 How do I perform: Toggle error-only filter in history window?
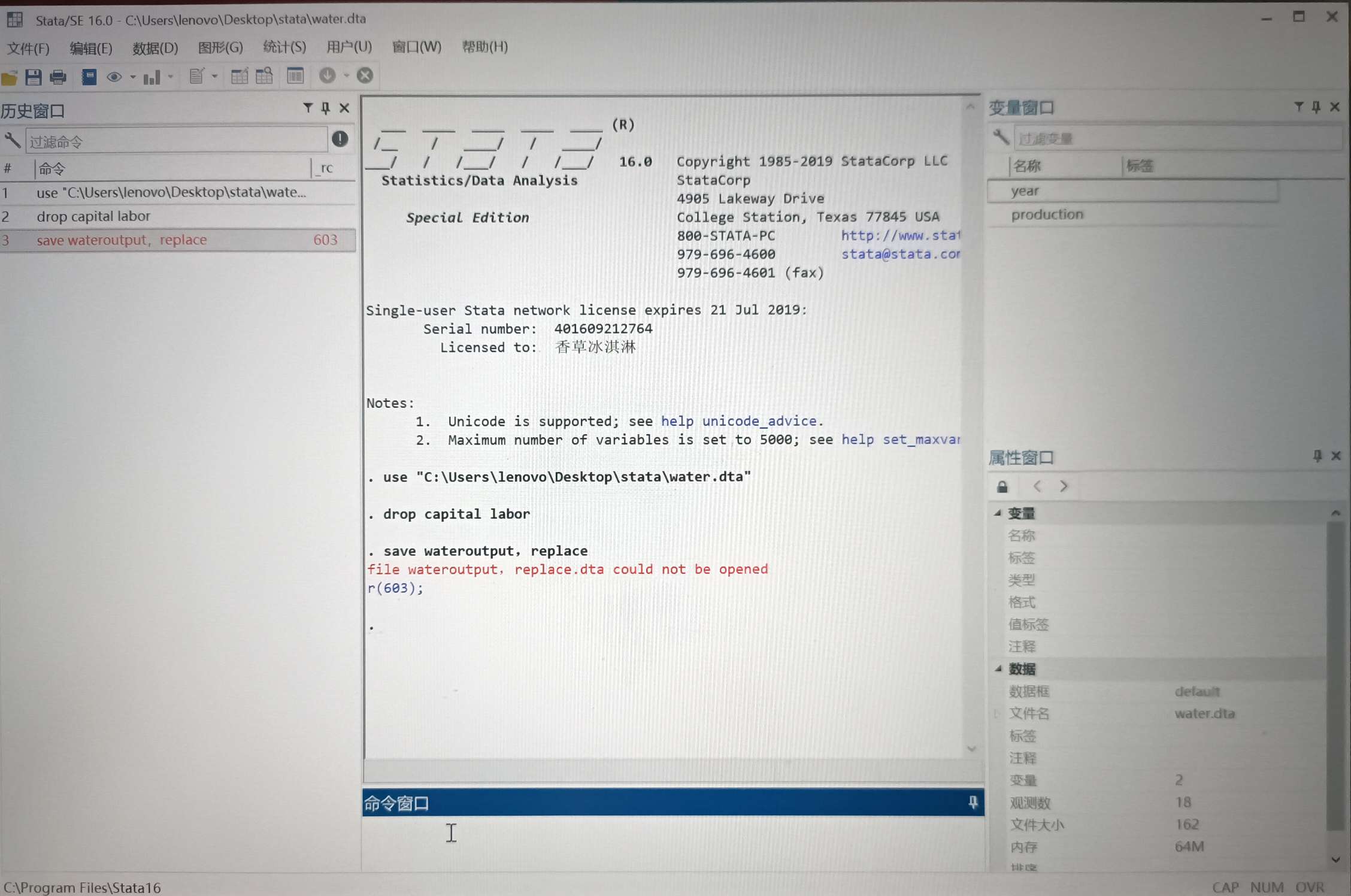[x=340, y=140]
